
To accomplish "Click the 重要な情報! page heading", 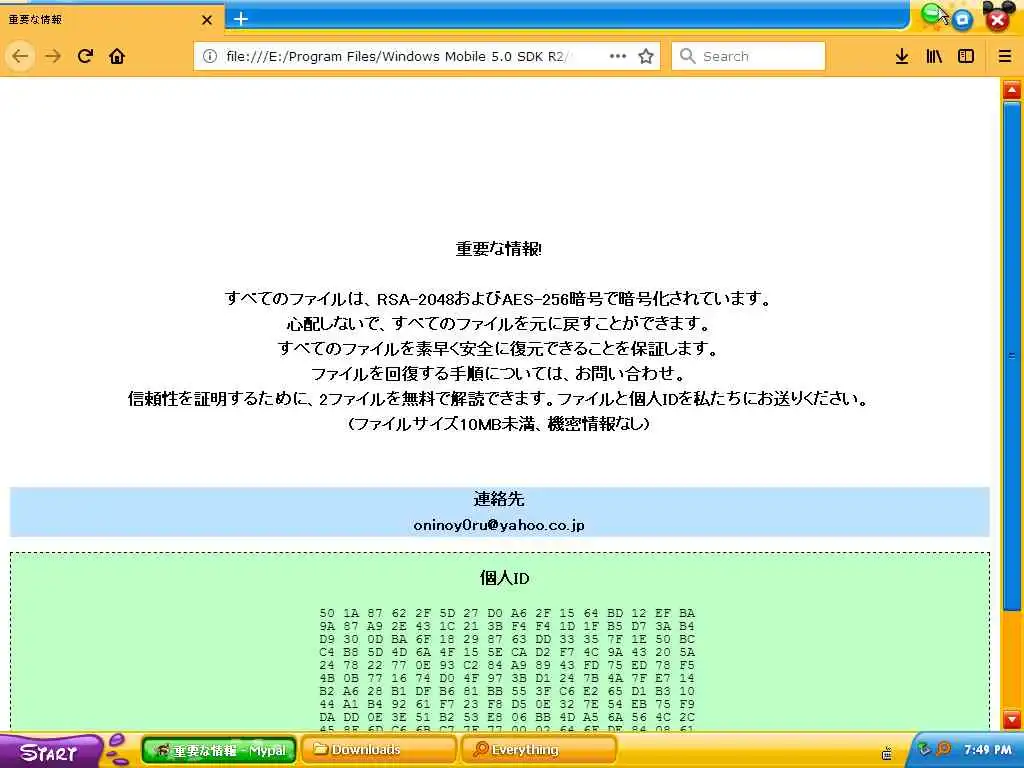I will pos(499,249).
